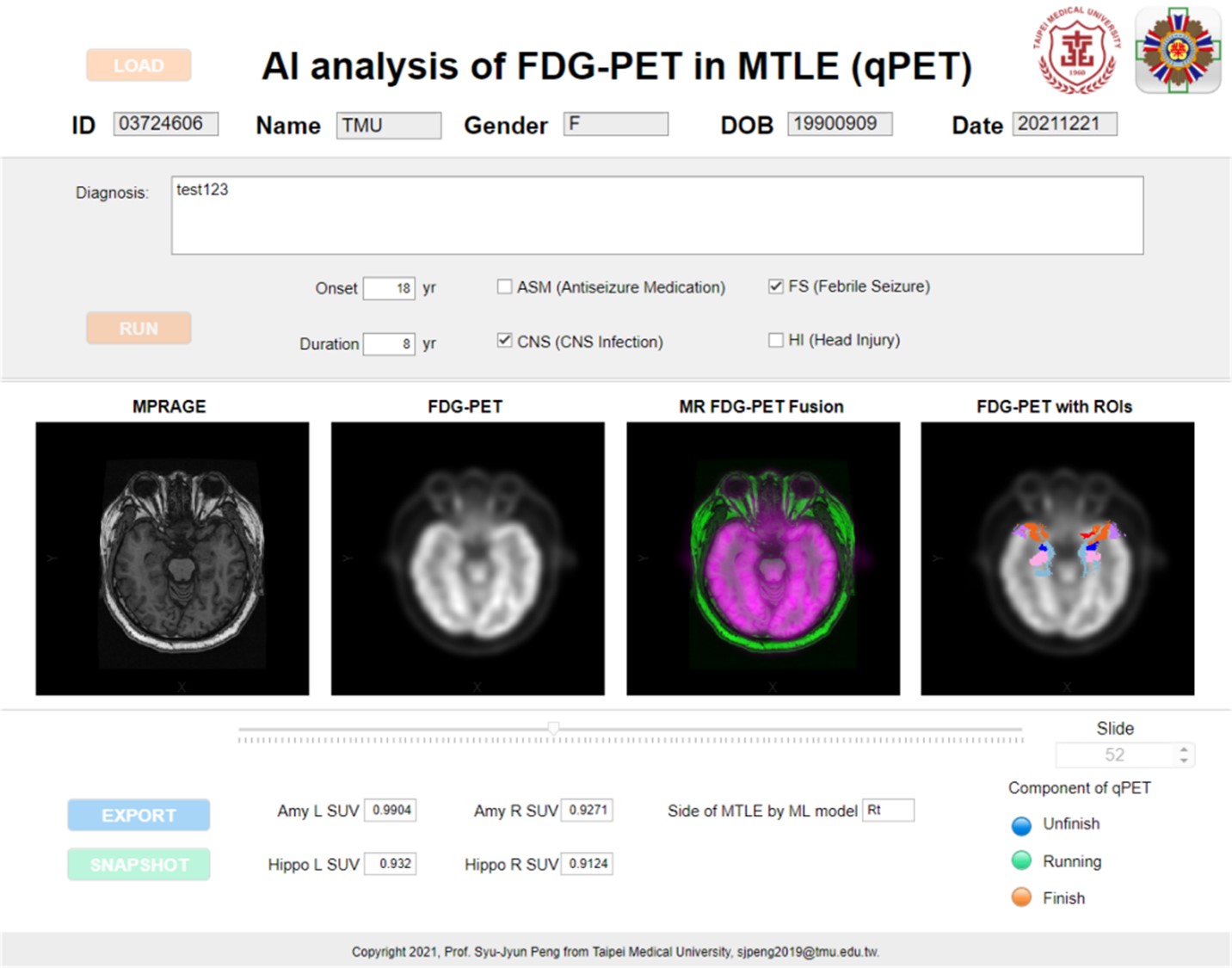The image size is (1232, 968).
Task: Click into the Diagnosis text area
Action: pyautogui.click(x=657, y=215)
